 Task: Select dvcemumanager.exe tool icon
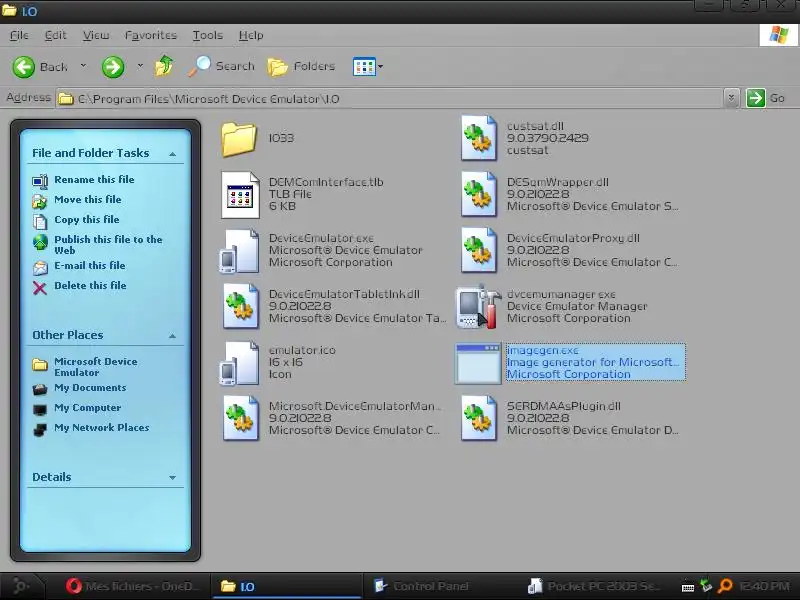pyautogui.click(x=479, y=306)
